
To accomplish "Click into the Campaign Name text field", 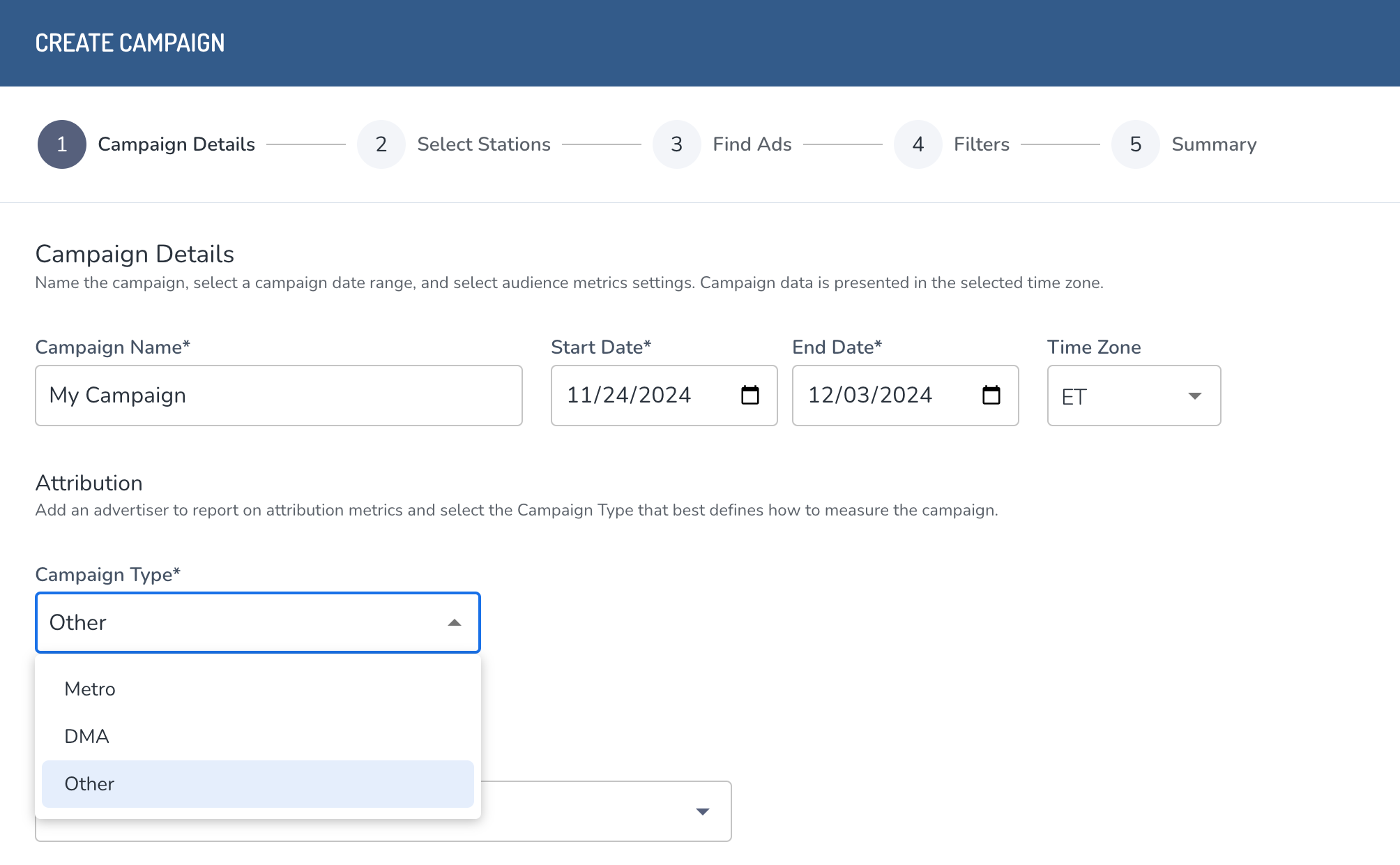I will 279,396.
